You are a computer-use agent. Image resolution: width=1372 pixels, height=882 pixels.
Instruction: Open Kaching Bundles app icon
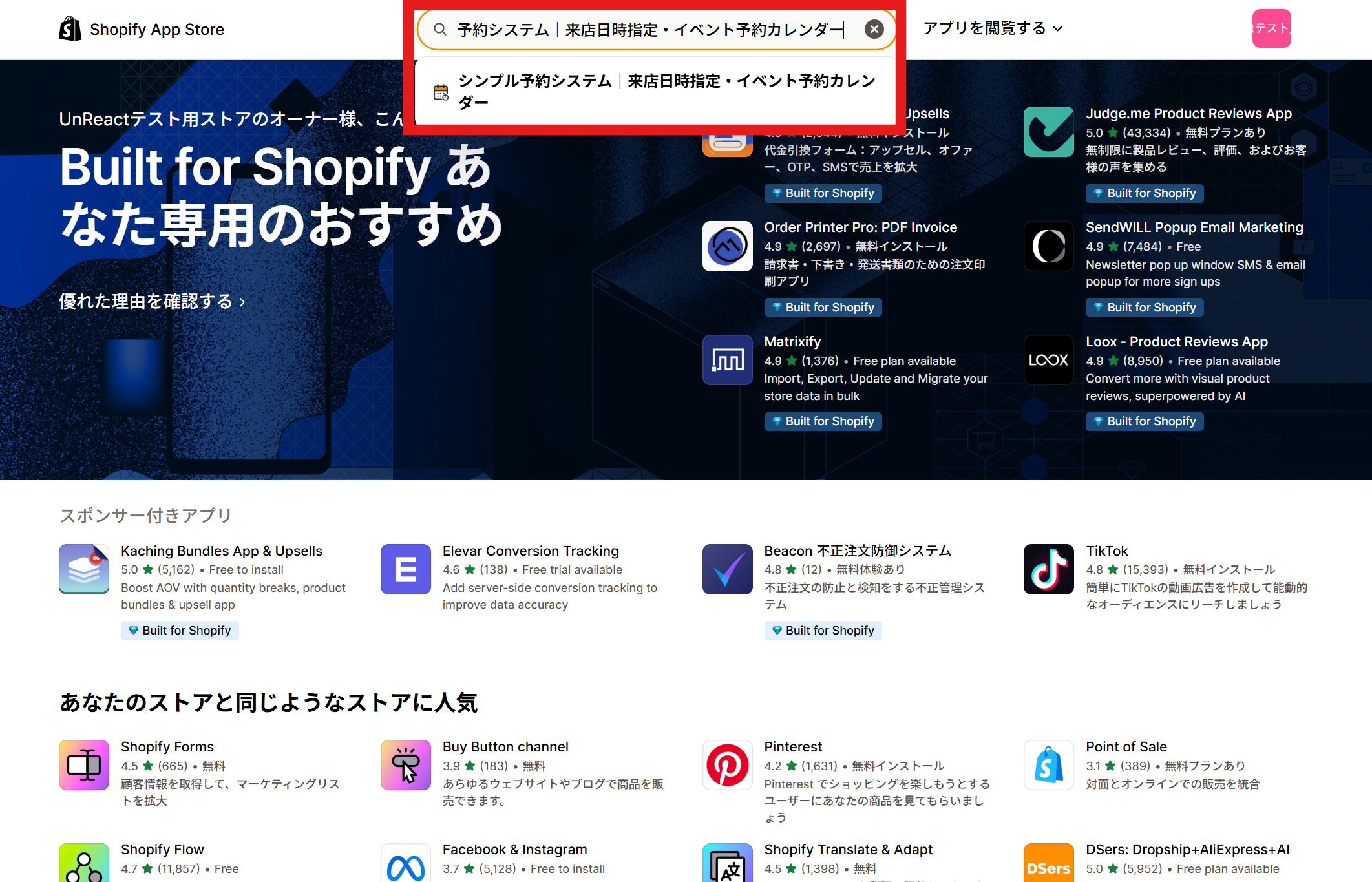tap(84, 569)
